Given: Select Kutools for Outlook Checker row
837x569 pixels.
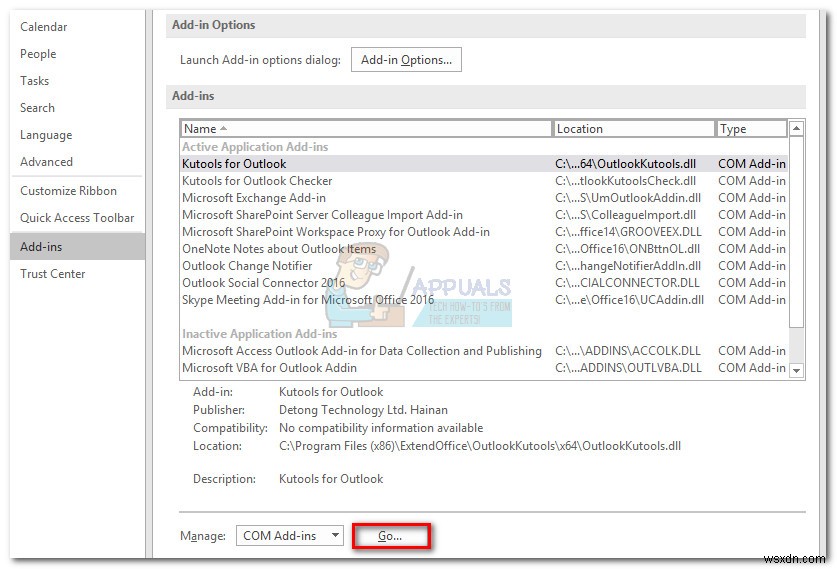Looking at the screenshot, I should point(484,181).
